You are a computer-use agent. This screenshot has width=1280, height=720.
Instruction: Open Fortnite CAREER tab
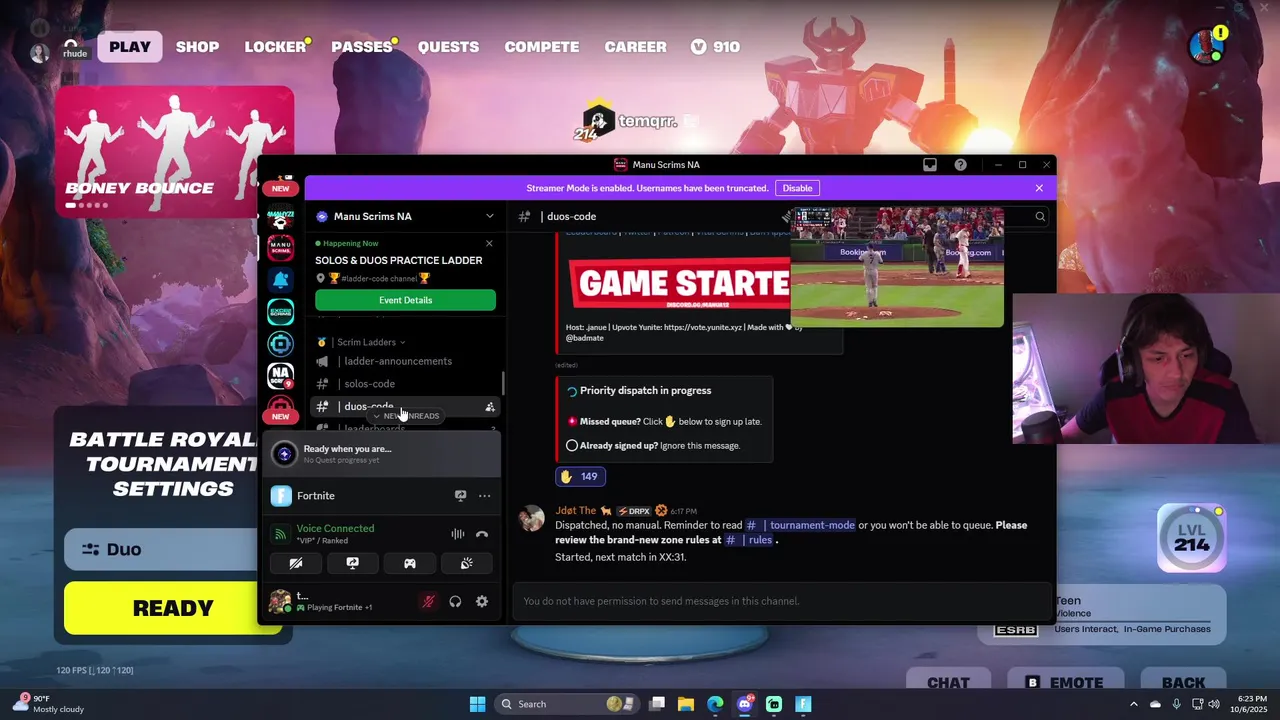click(x=635, y=47)
